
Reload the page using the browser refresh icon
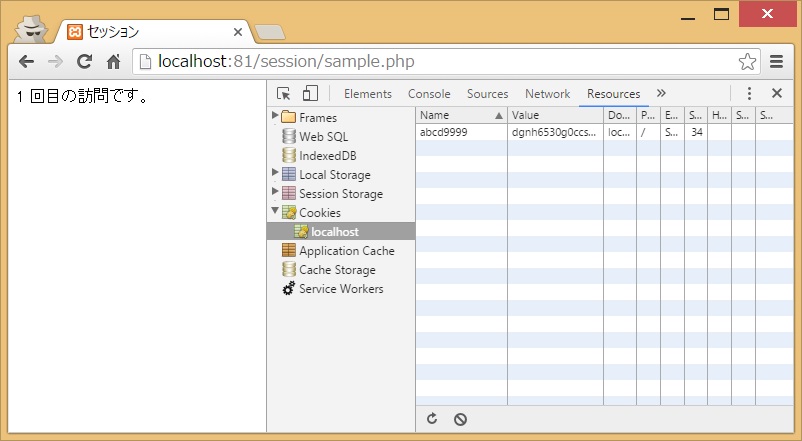(x=84, y=62)
